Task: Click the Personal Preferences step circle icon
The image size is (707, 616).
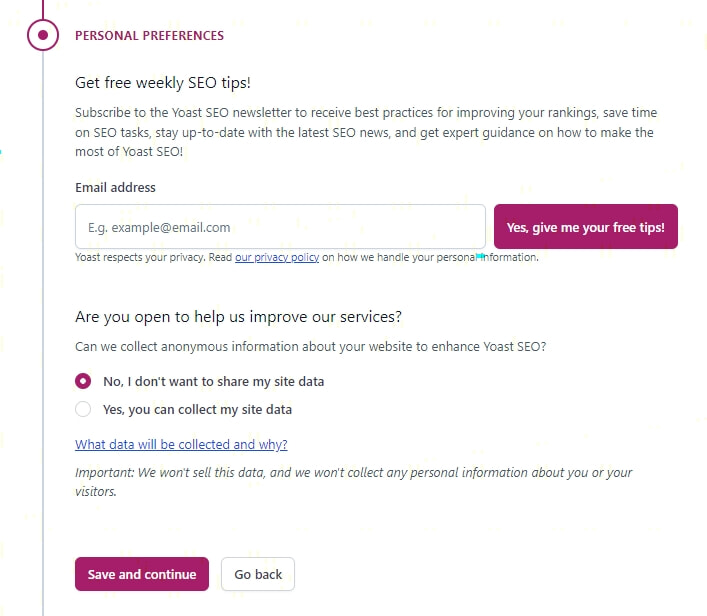Action: click(42, 36)
